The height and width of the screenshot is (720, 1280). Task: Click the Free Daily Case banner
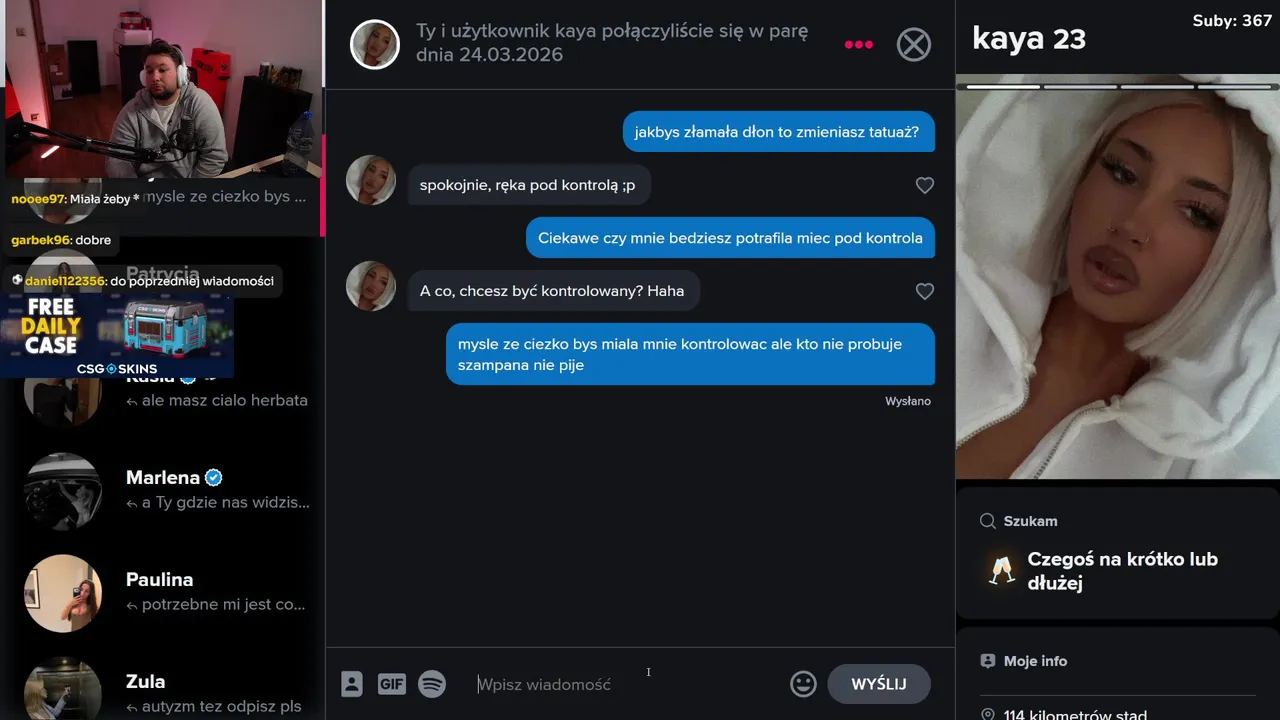pyautogui.click(x=117, y=335)
